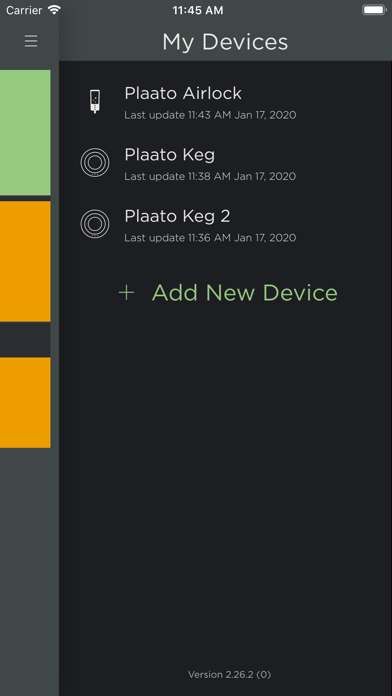Tap the battery indicator icon
Screen dimensions: 392x696
click(374, 10)
